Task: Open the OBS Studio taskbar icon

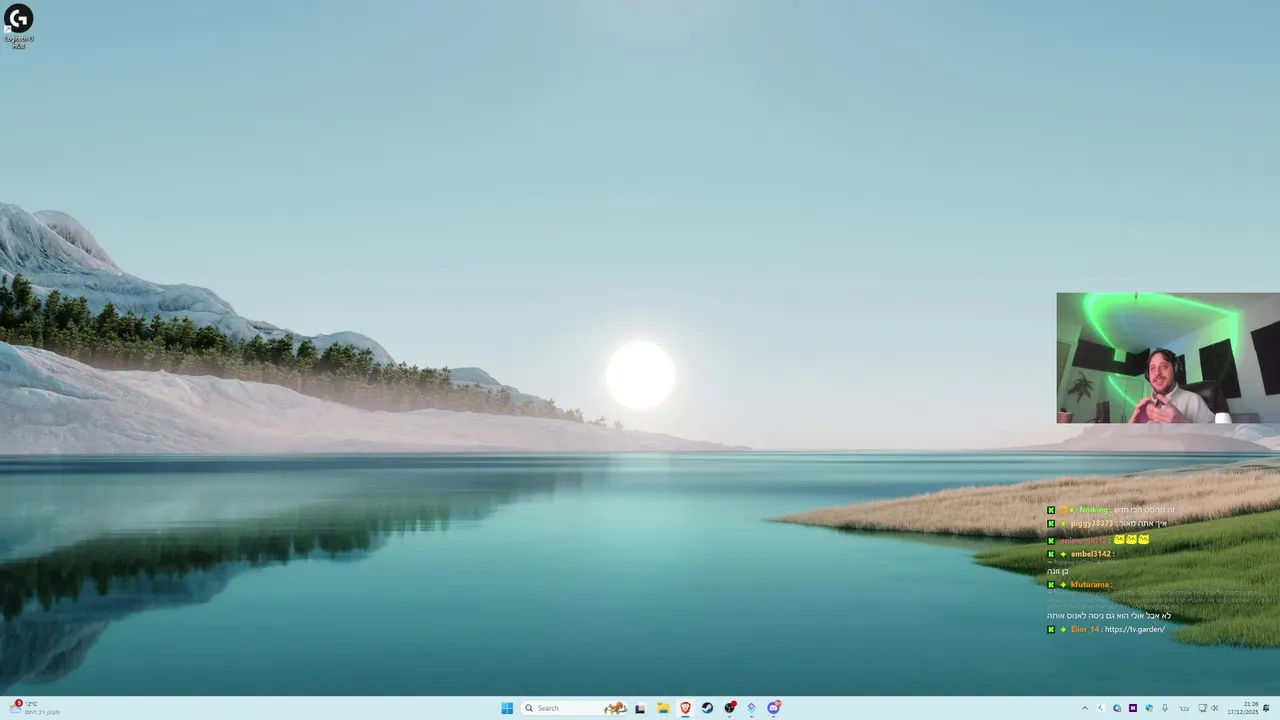Action: coord(730,708)
